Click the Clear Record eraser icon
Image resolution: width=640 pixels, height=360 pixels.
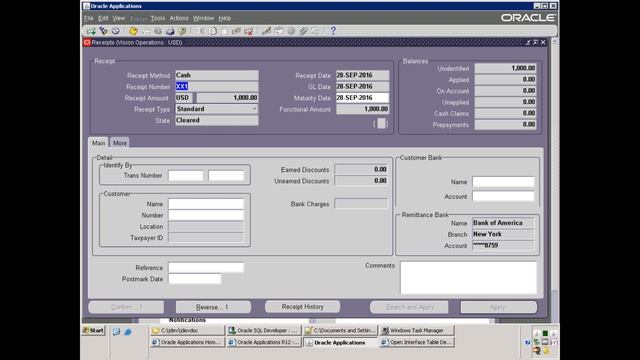coord(236,31)
